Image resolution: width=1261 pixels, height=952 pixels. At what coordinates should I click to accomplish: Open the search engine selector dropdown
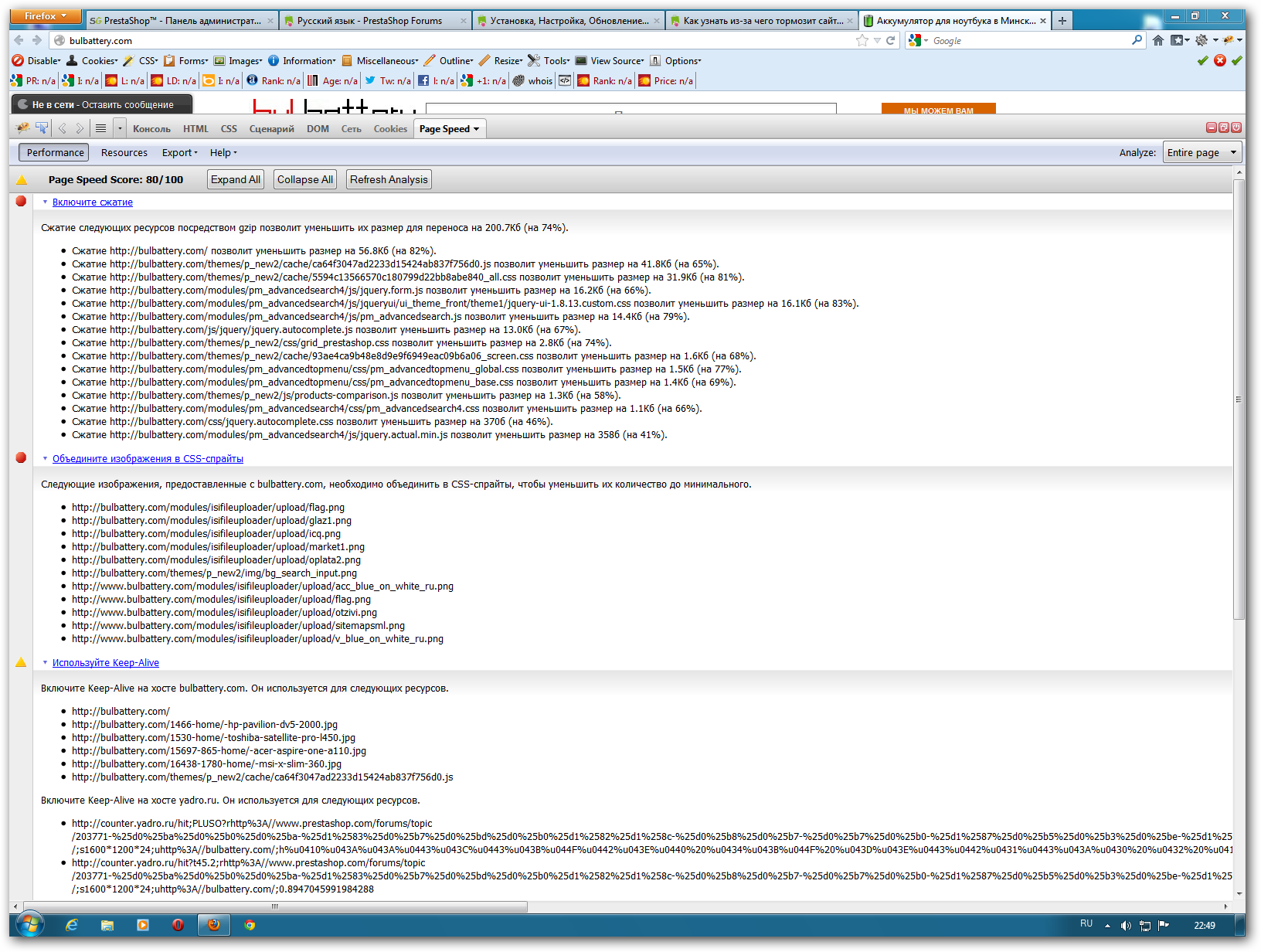tap(919, 40)
